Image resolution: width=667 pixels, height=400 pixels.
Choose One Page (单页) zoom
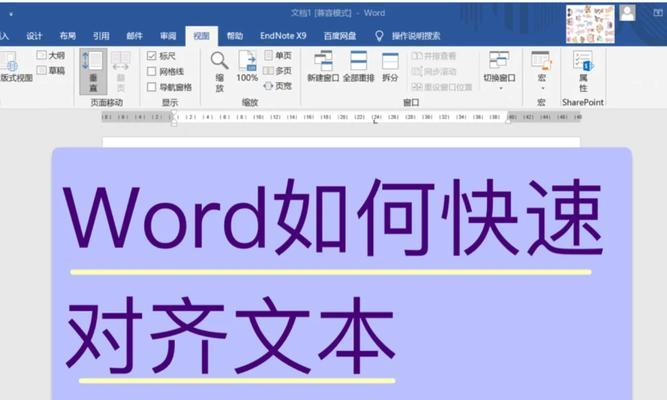click(x=278, y=55)
